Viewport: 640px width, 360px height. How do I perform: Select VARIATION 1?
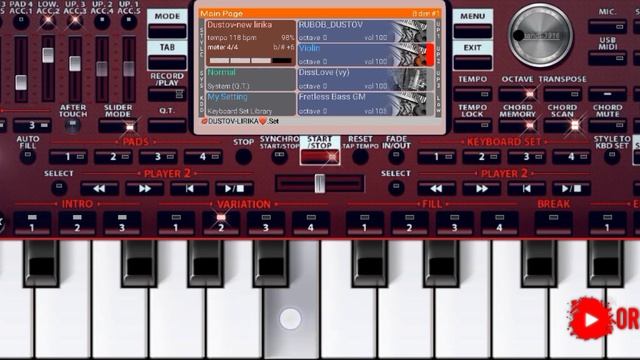pyautogui.click(x=176, y=223)
